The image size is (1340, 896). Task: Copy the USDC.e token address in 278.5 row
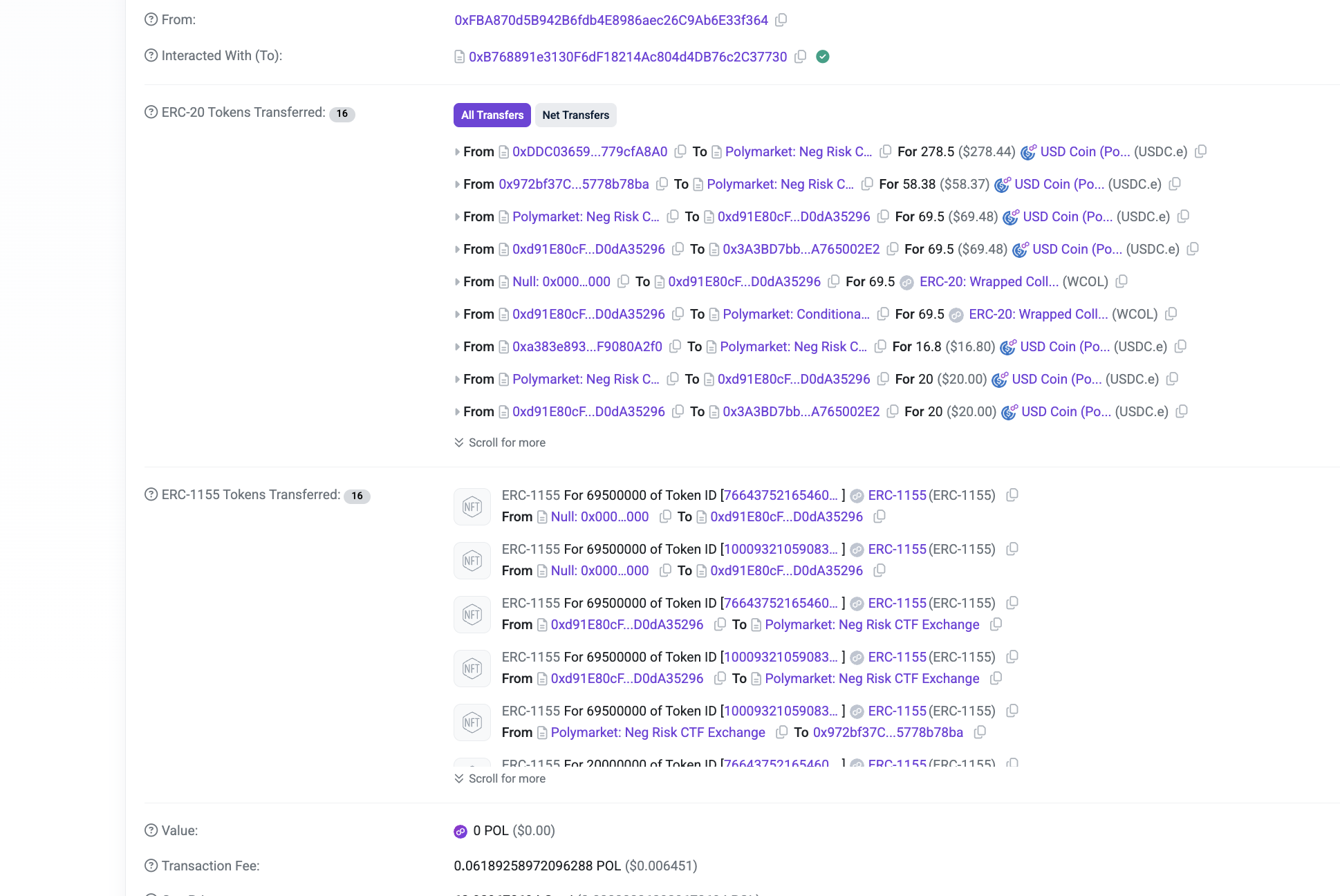click(x=1200, y=151)
